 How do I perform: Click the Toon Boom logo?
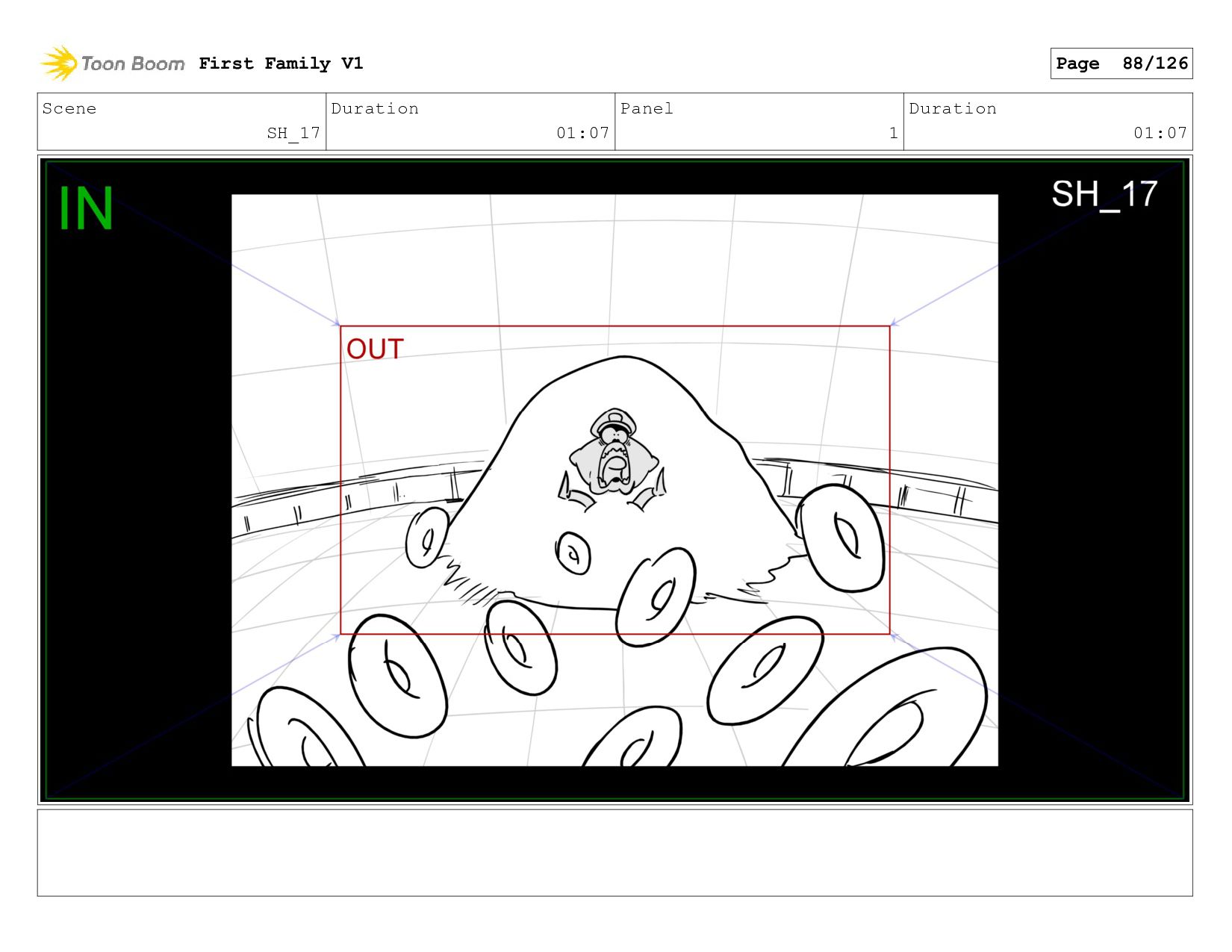click(x=112, y=63)
